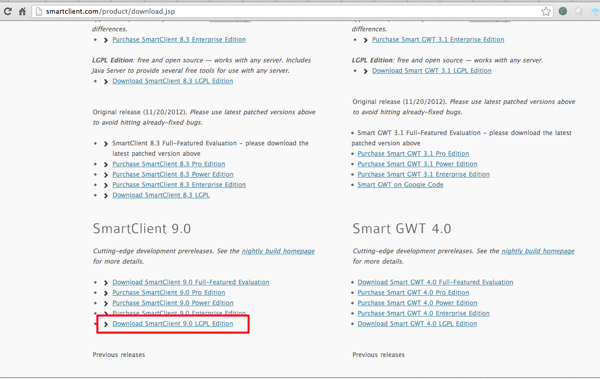This screenshot has height=379, width=600.
Task: Click Download Smart GWT 3.1 LGPL Edition link
Action: tap(432, 70)
